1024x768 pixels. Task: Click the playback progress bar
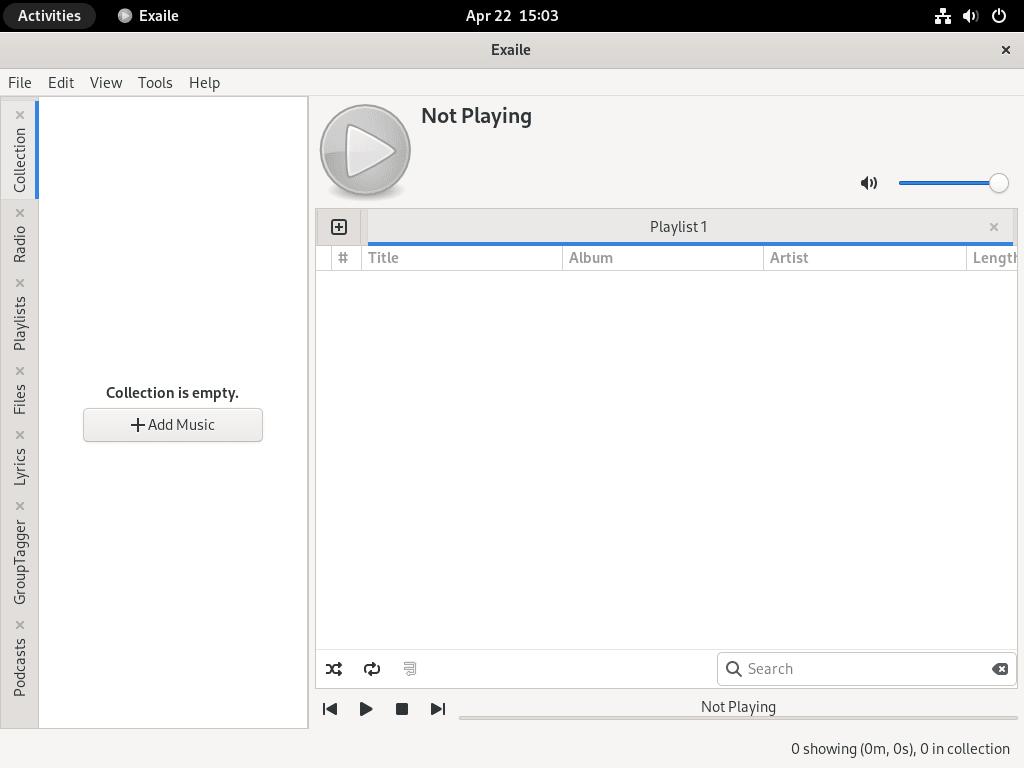(x=738, y=718)
